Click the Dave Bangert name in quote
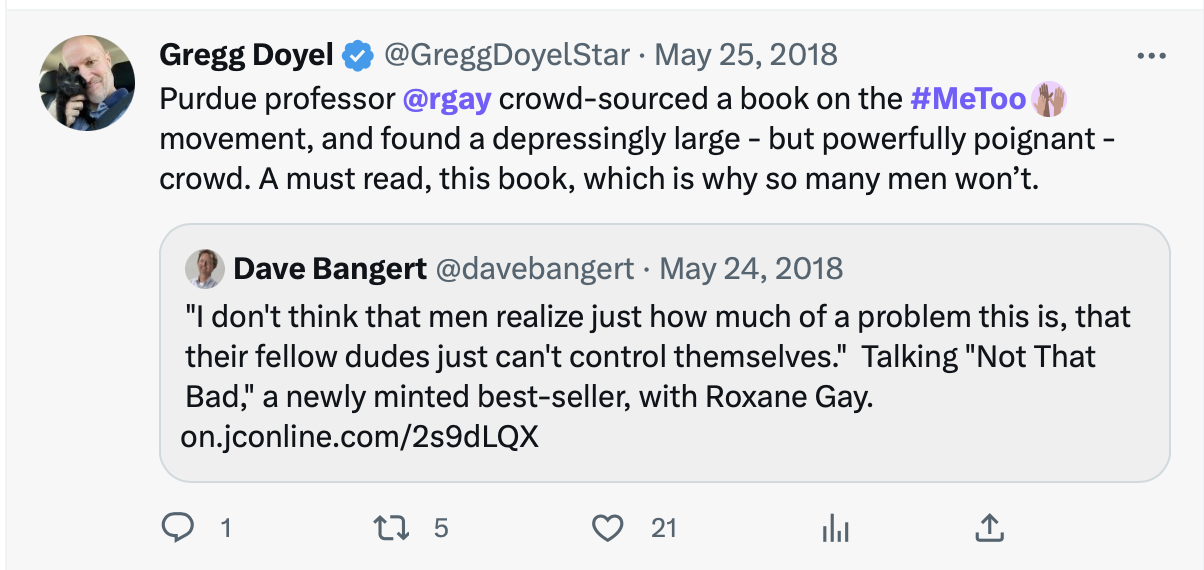Image resolution: width=1204 pixels, height=570 pixels. pyautogui.click(x=331, y=269)
